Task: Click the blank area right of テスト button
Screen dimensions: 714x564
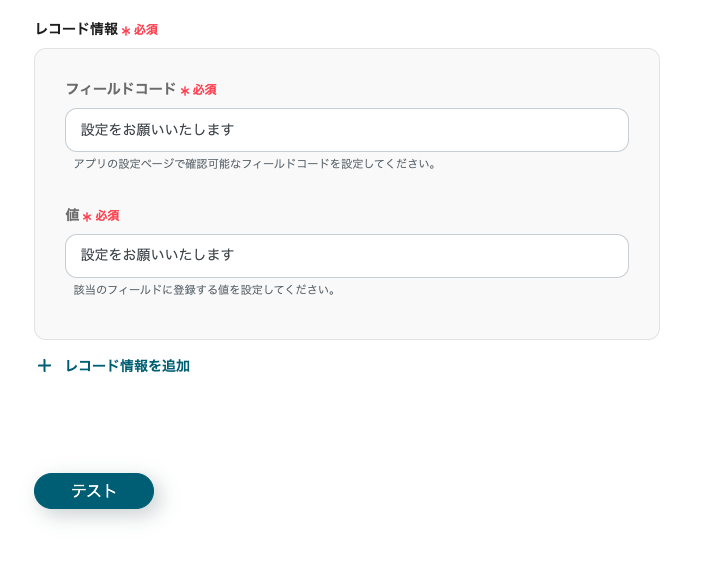Action: pos(400,491)
